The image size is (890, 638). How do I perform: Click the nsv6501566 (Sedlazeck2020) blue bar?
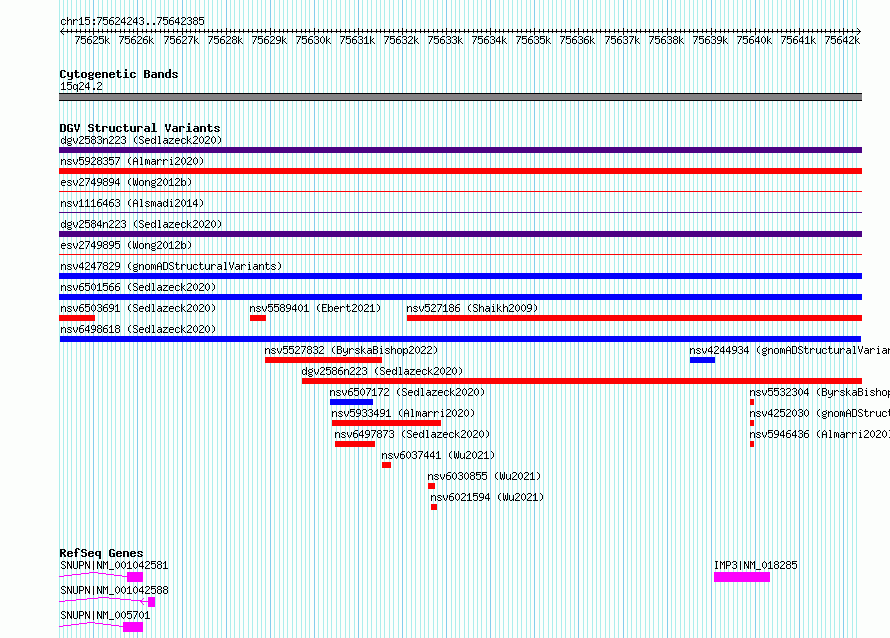tap(460, 297)
